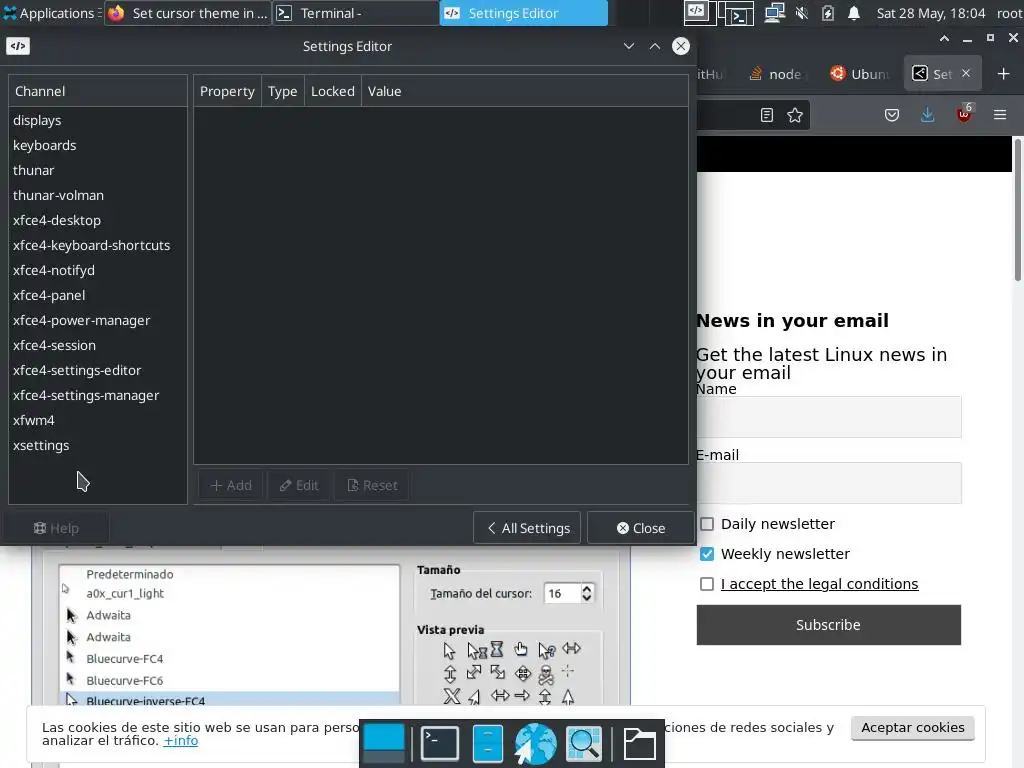Bookmark this page with the star icon
This screenshot has height=768, width=1024.
click(x=795, y=116)
